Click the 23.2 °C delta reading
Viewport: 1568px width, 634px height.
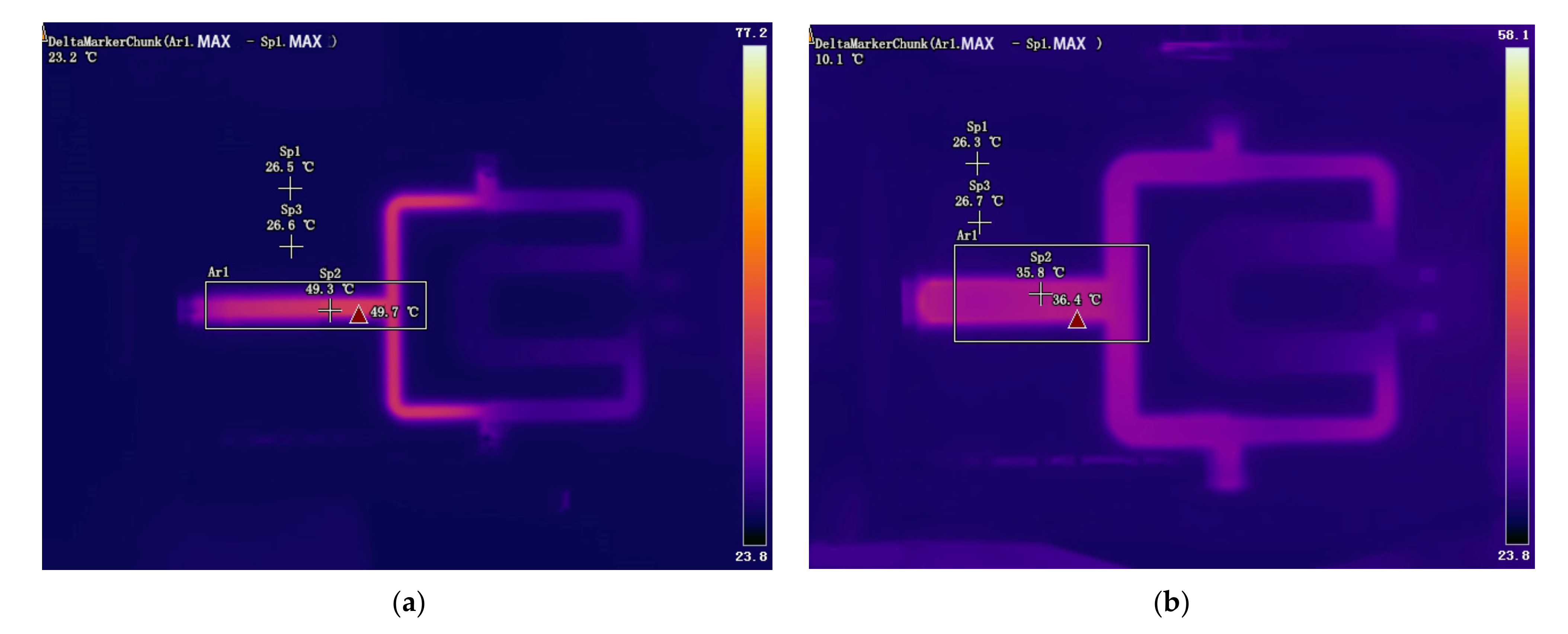pyautogui.click(x=72, y=58)
